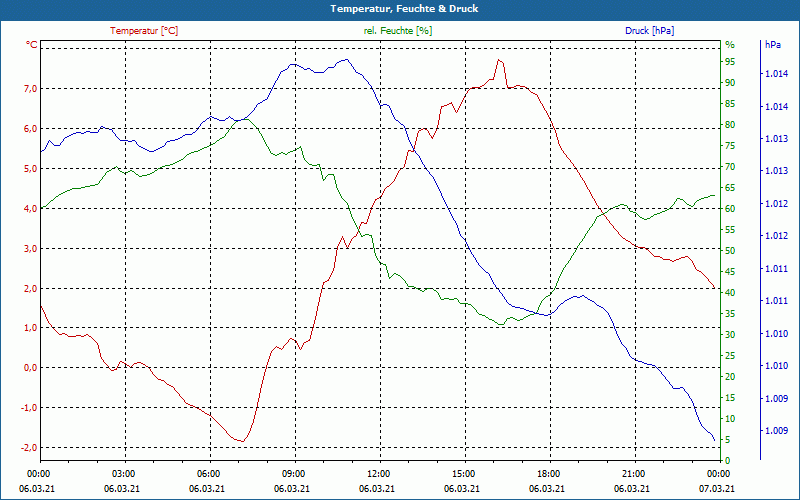Click the '95' humidity axis value
This screenshot has height=500, width=800.
coord(730,62)
